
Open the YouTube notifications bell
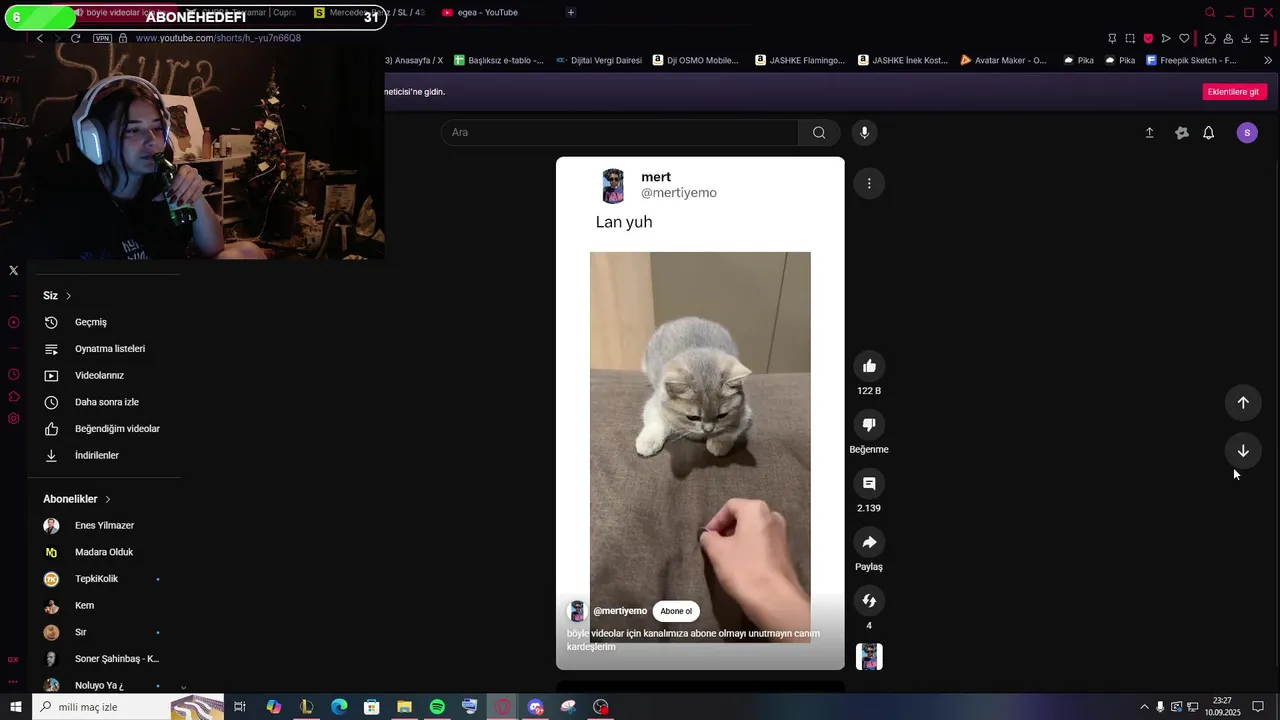(x=1208, y=133)
